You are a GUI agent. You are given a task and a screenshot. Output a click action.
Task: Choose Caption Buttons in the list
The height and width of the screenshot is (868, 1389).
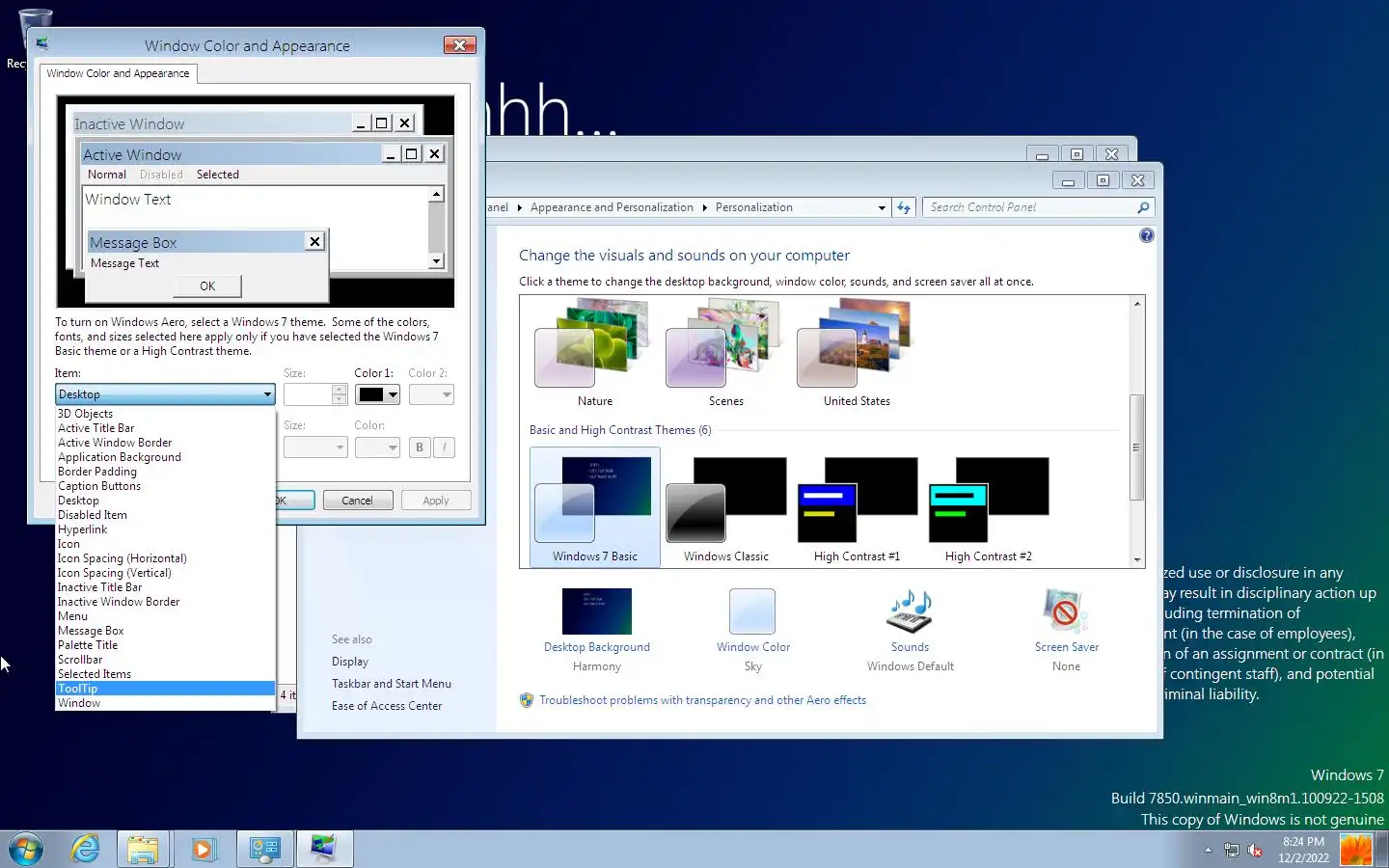[165, 486]
